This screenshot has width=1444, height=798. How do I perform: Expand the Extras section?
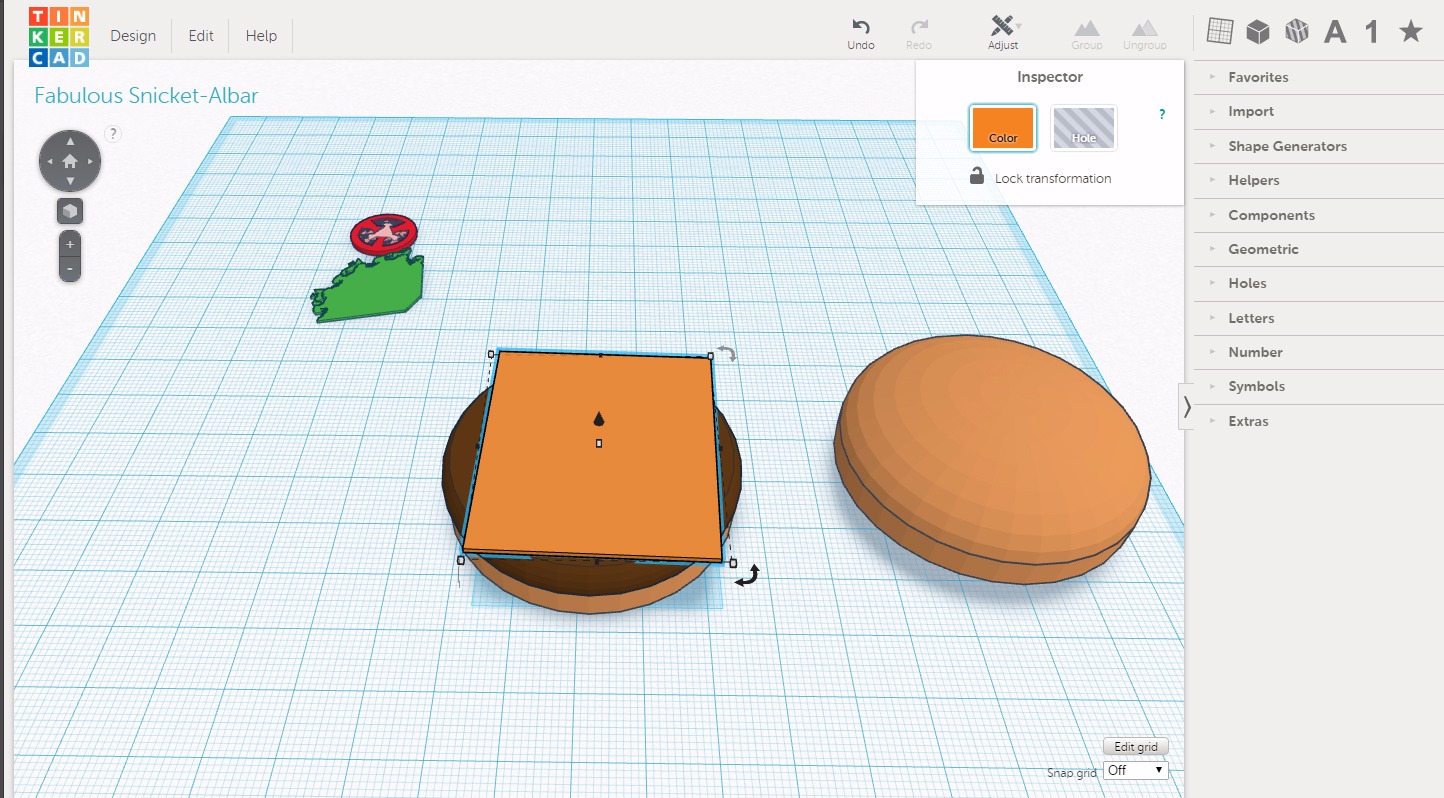click(x=1319, y=421)
